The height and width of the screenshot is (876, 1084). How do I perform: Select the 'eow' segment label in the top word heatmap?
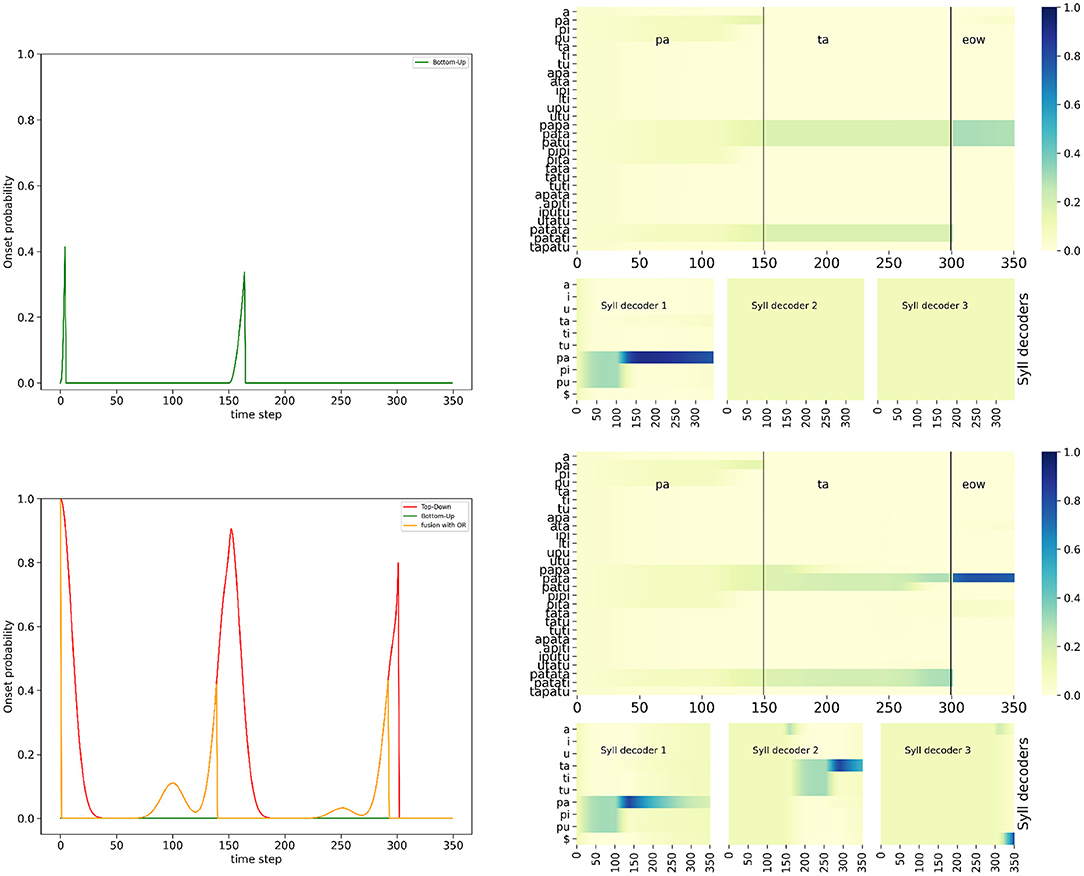[x=973, y=40]
